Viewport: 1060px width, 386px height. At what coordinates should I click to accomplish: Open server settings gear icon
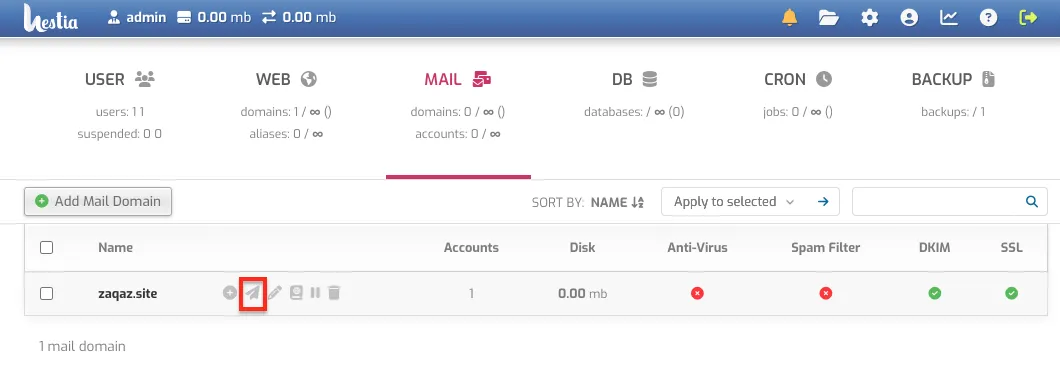(869, 18)
